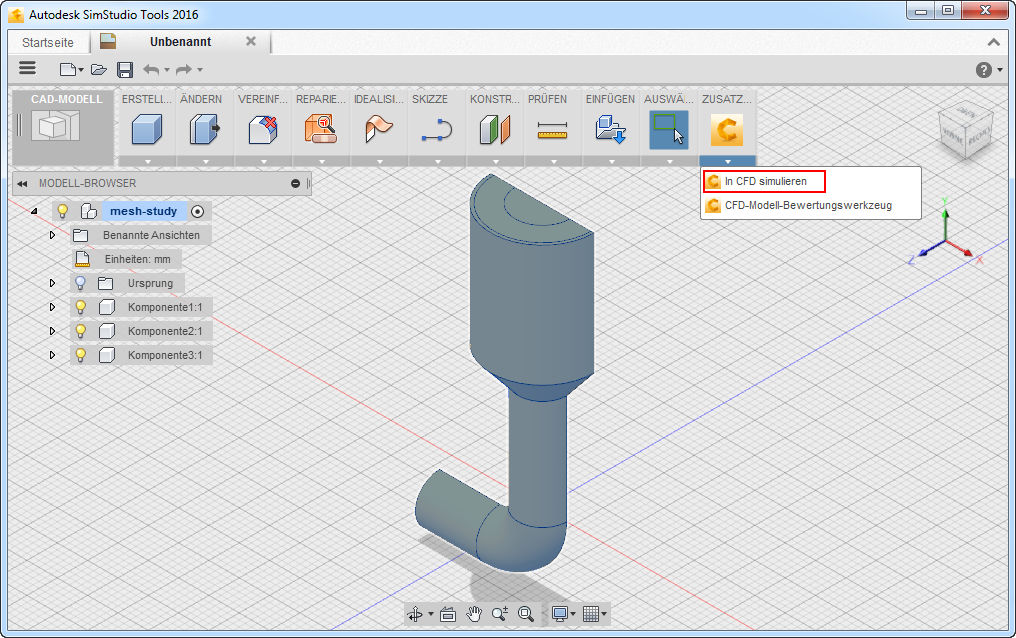Select the Komponente2:1 label
Viewport: 1016px width, 638px height.
[165, 331]
